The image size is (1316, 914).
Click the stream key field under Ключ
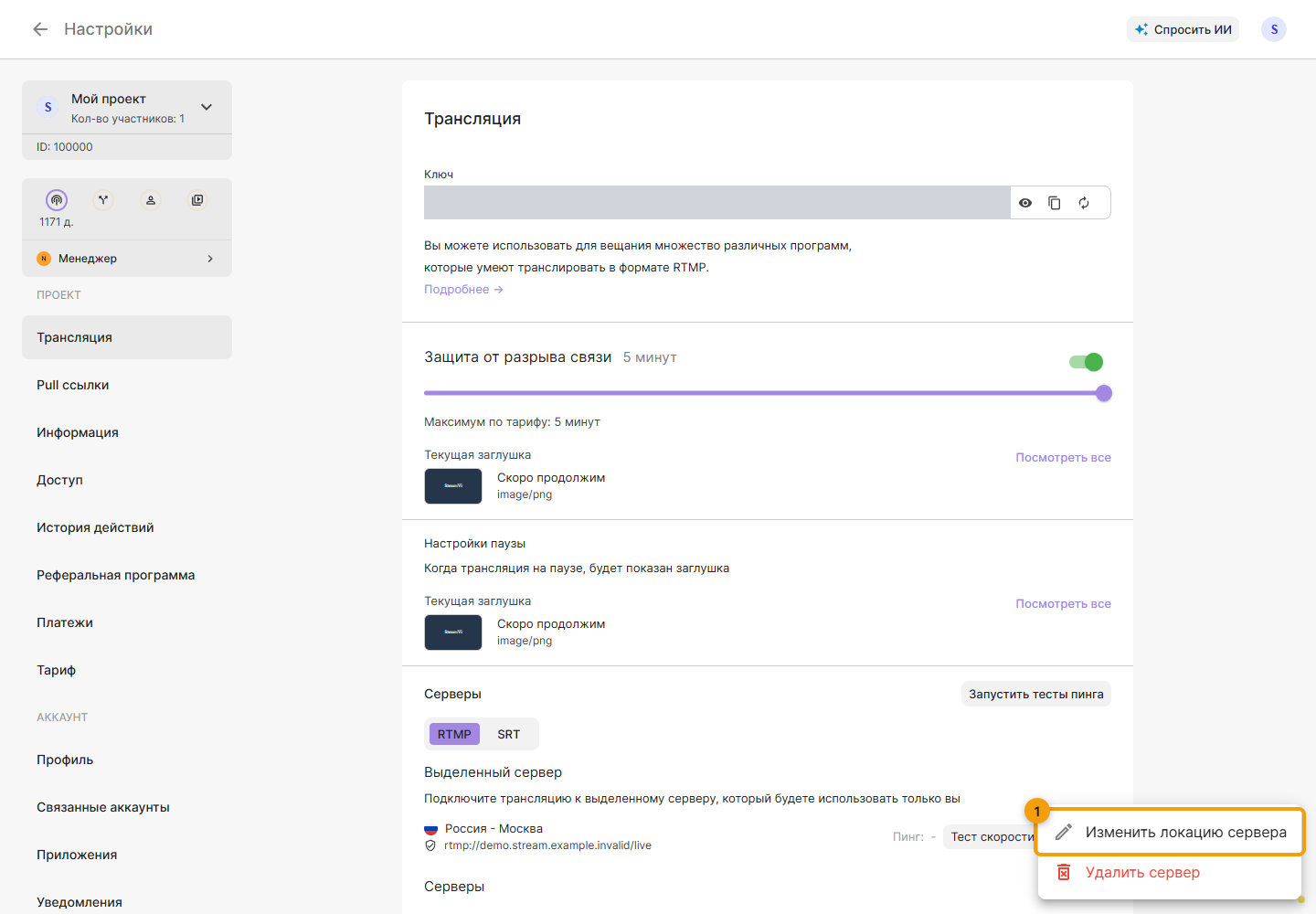click(716, 203)
